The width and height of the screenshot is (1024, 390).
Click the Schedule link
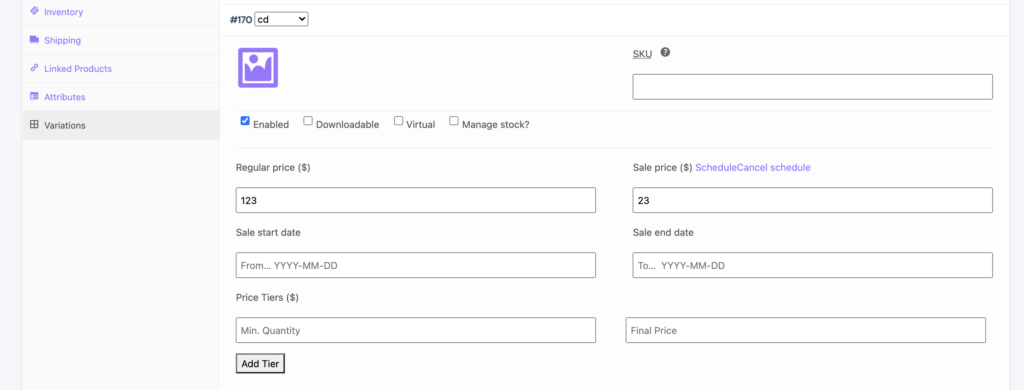tap(716, 167)
